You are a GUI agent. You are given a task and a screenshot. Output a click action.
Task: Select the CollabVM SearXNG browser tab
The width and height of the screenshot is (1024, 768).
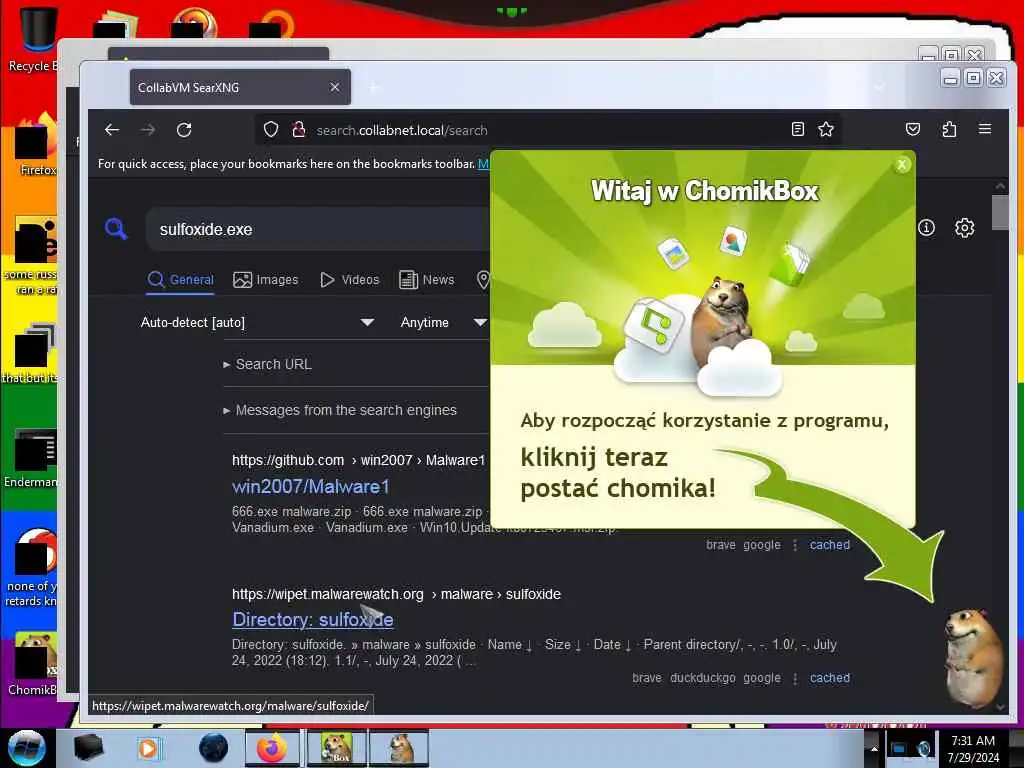[x=240, y=87]
